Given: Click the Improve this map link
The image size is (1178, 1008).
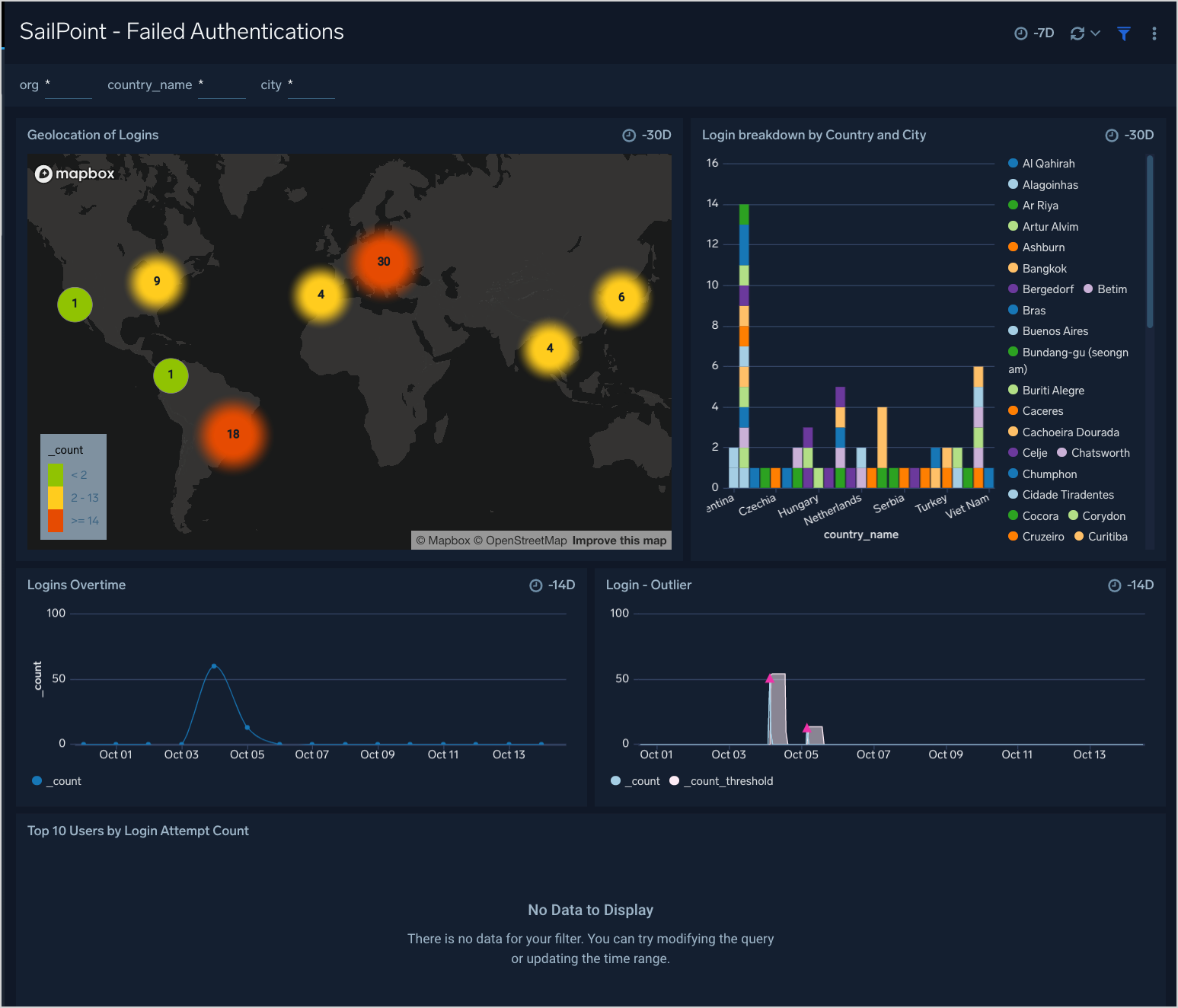Looking at the screenshot, I should pyautogui.click(x=619, y=541).
